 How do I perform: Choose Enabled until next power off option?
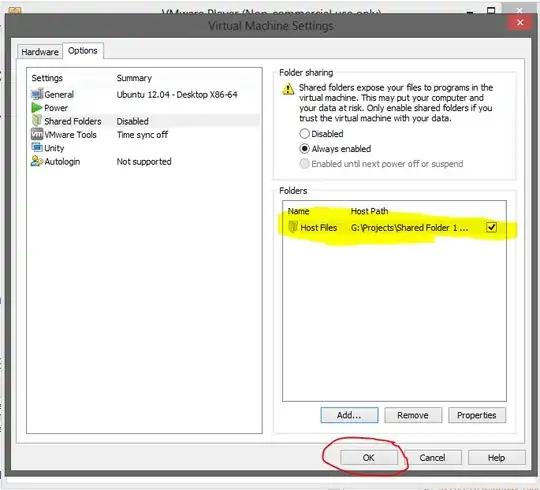pos(304,164)
